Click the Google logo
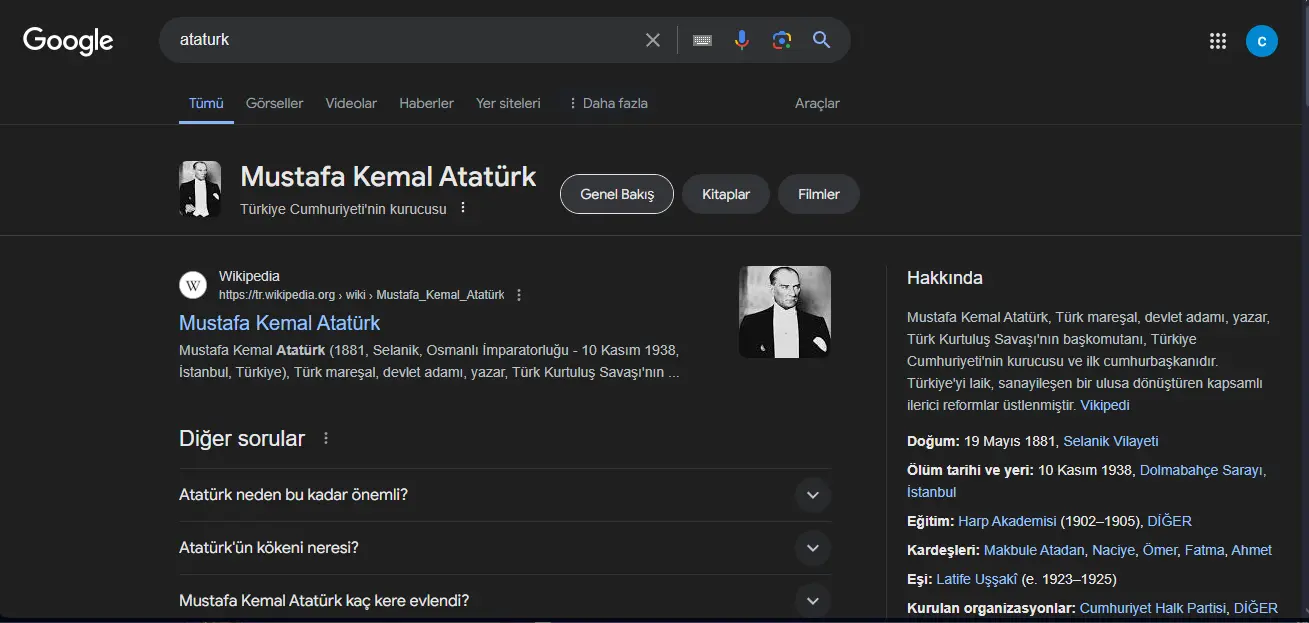 click(x=68, y=41)
